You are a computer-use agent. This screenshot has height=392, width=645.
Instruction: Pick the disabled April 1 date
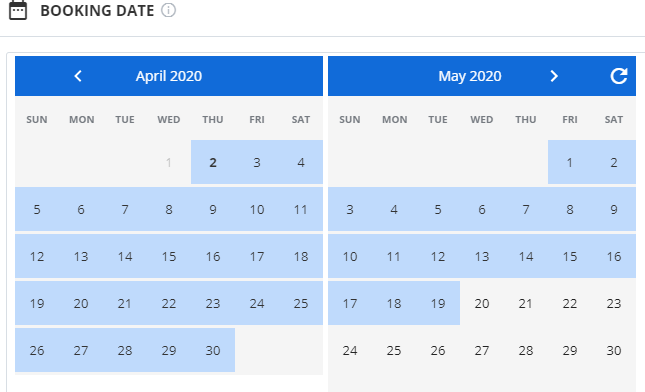click(x=169, y=162)
